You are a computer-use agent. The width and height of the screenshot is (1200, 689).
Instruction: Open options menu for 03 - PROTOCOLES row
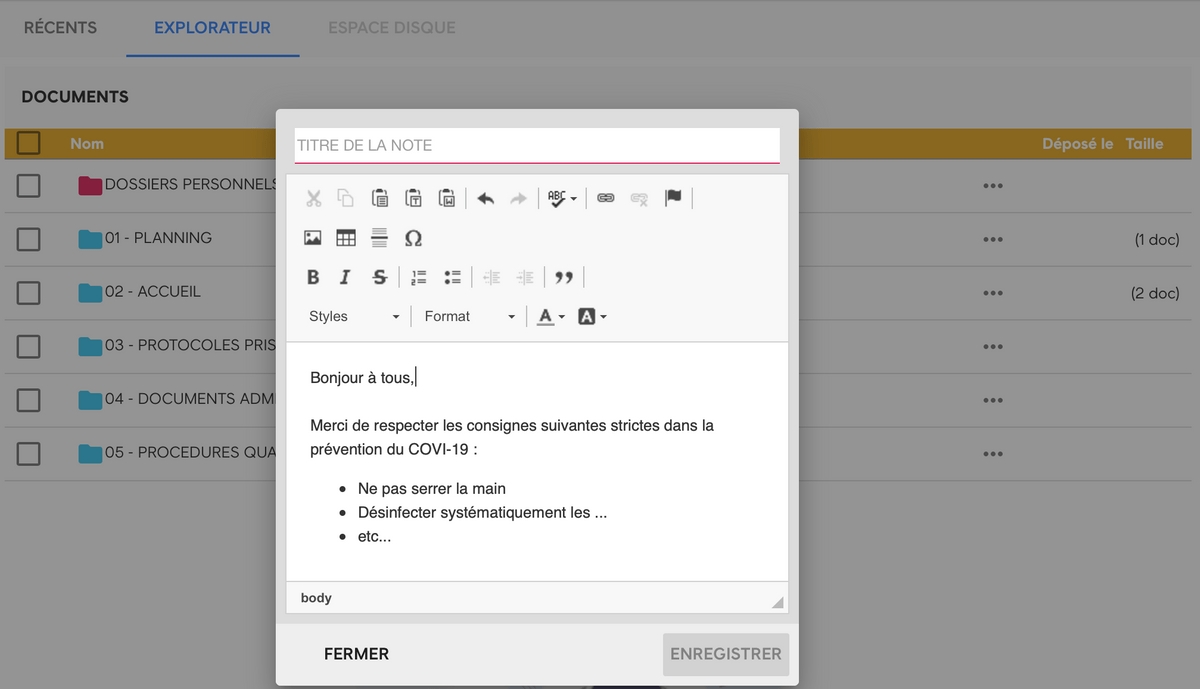[x=992, y=347]
